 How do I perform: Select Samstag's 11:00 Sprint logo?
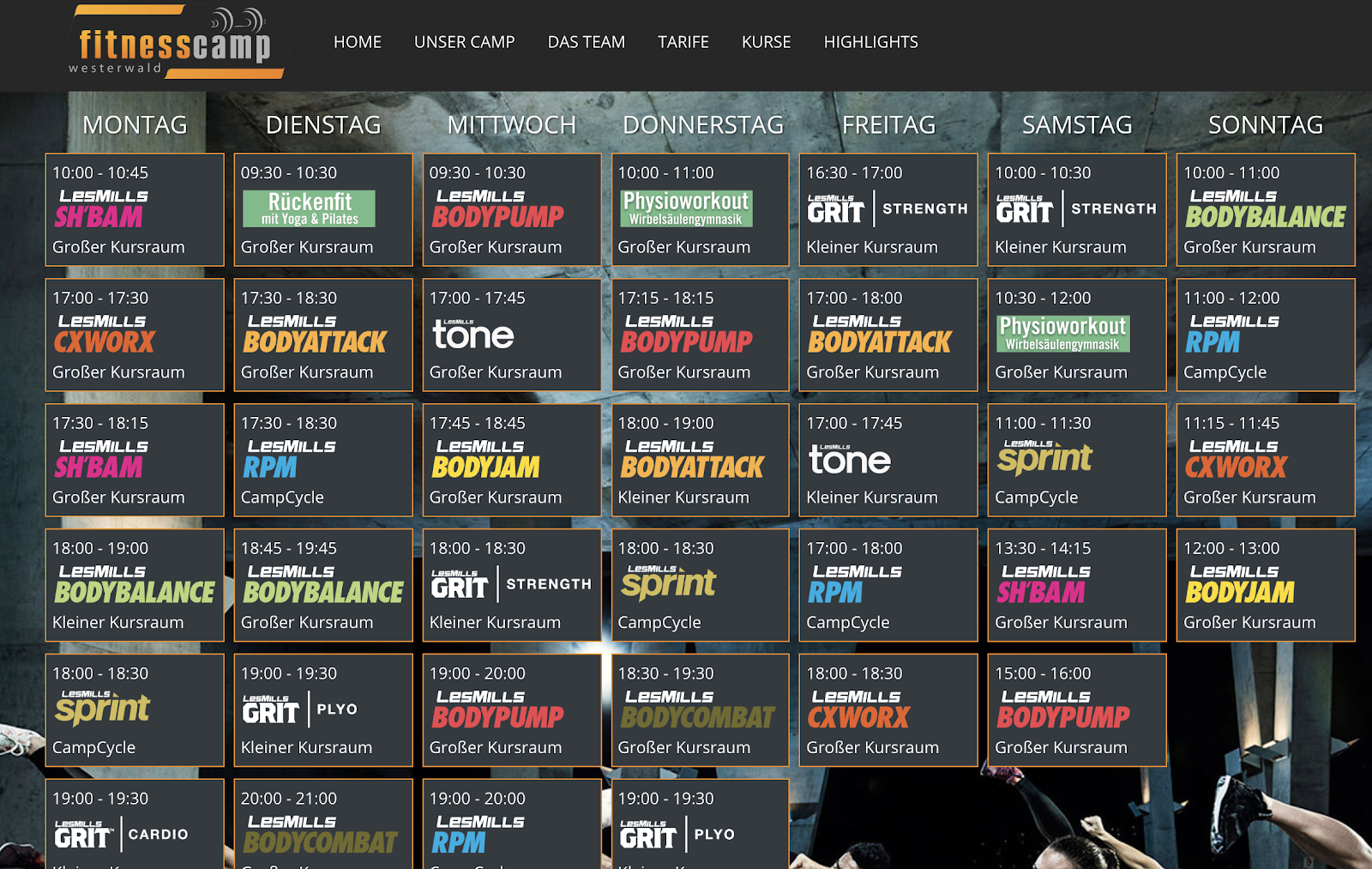pyautogui.click(x=1044, y=457)
